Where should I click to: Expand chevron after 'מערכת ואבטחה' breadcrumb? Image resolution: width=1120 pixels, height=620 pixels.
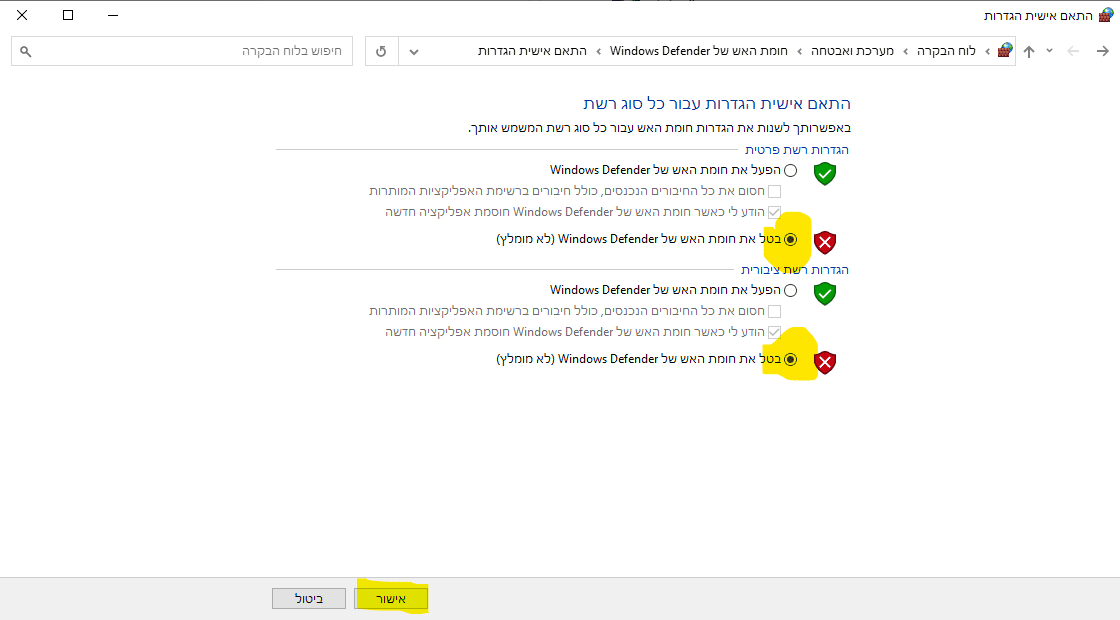tap(799, 51)
